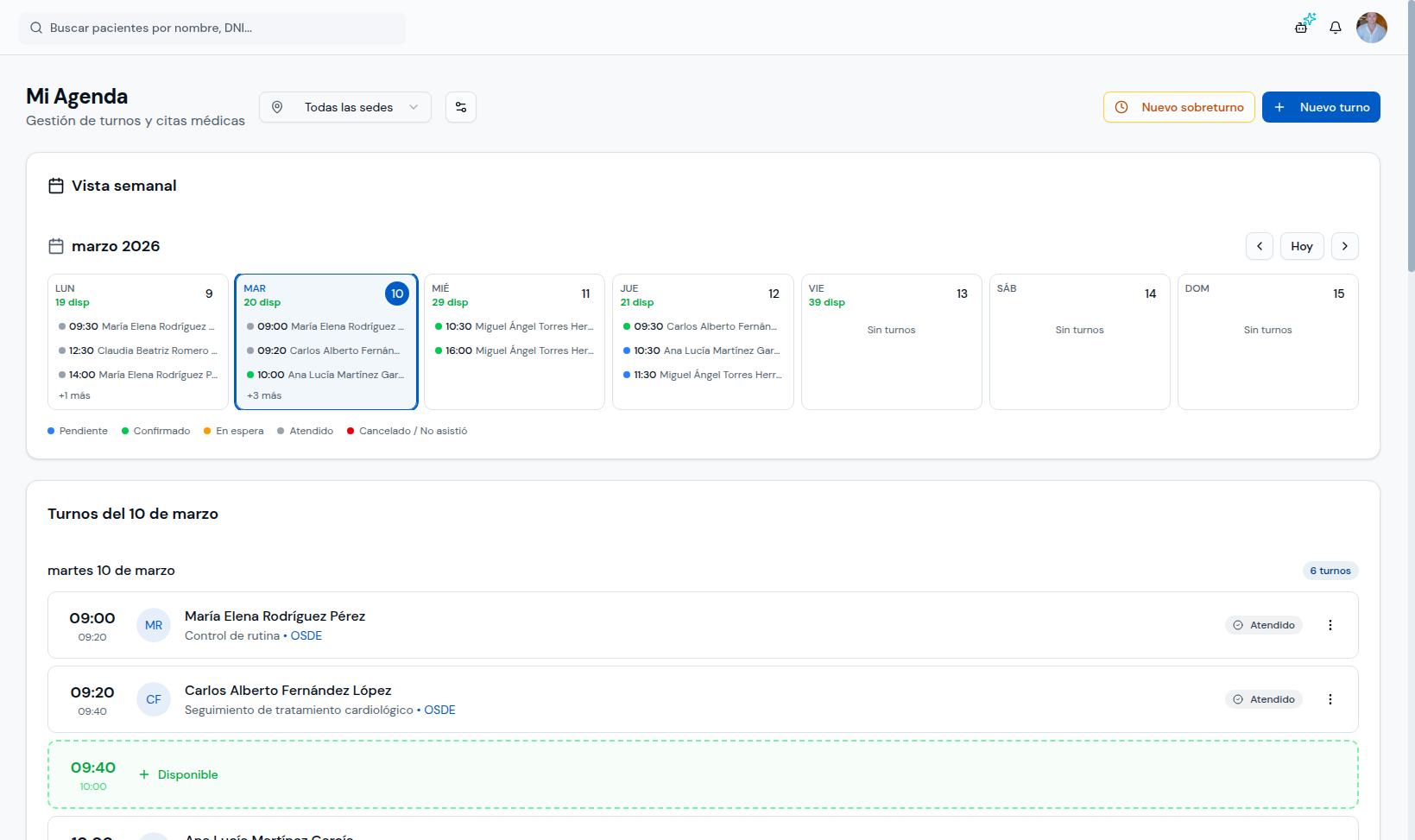The width and height of the screenshot is (1415, 840).
Task: Open options menu for María Elena Rodríguez
Action: click(x=1330, y=625)
